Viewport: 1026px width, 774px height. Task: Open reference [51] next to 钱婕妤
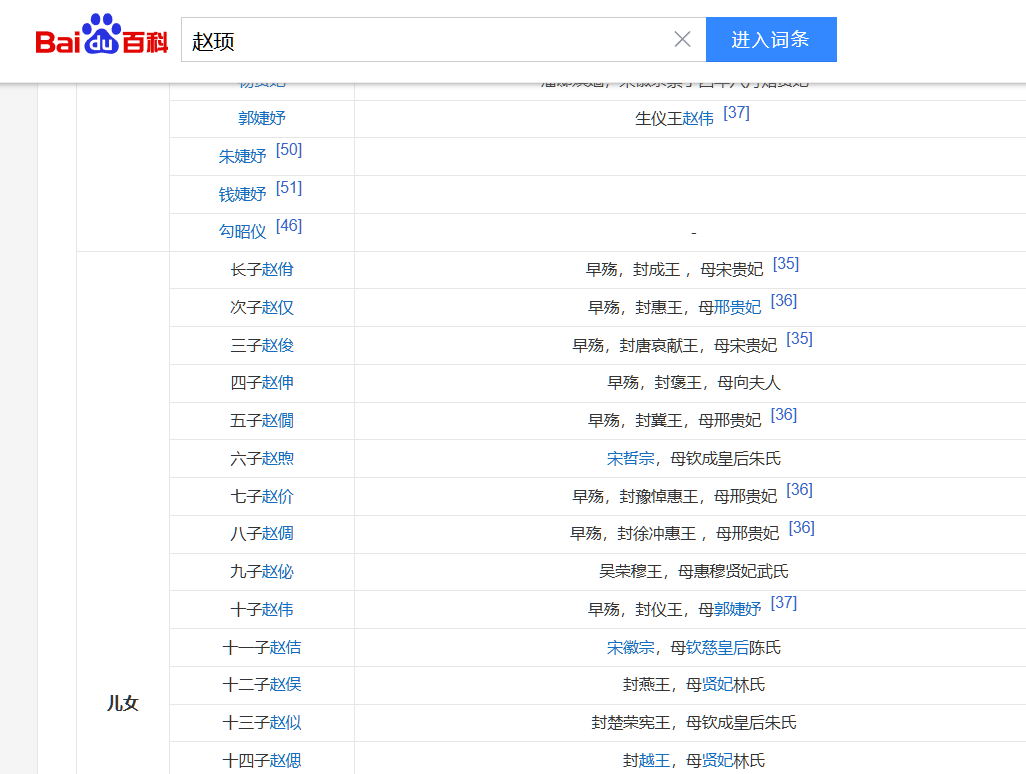(289, 188)
